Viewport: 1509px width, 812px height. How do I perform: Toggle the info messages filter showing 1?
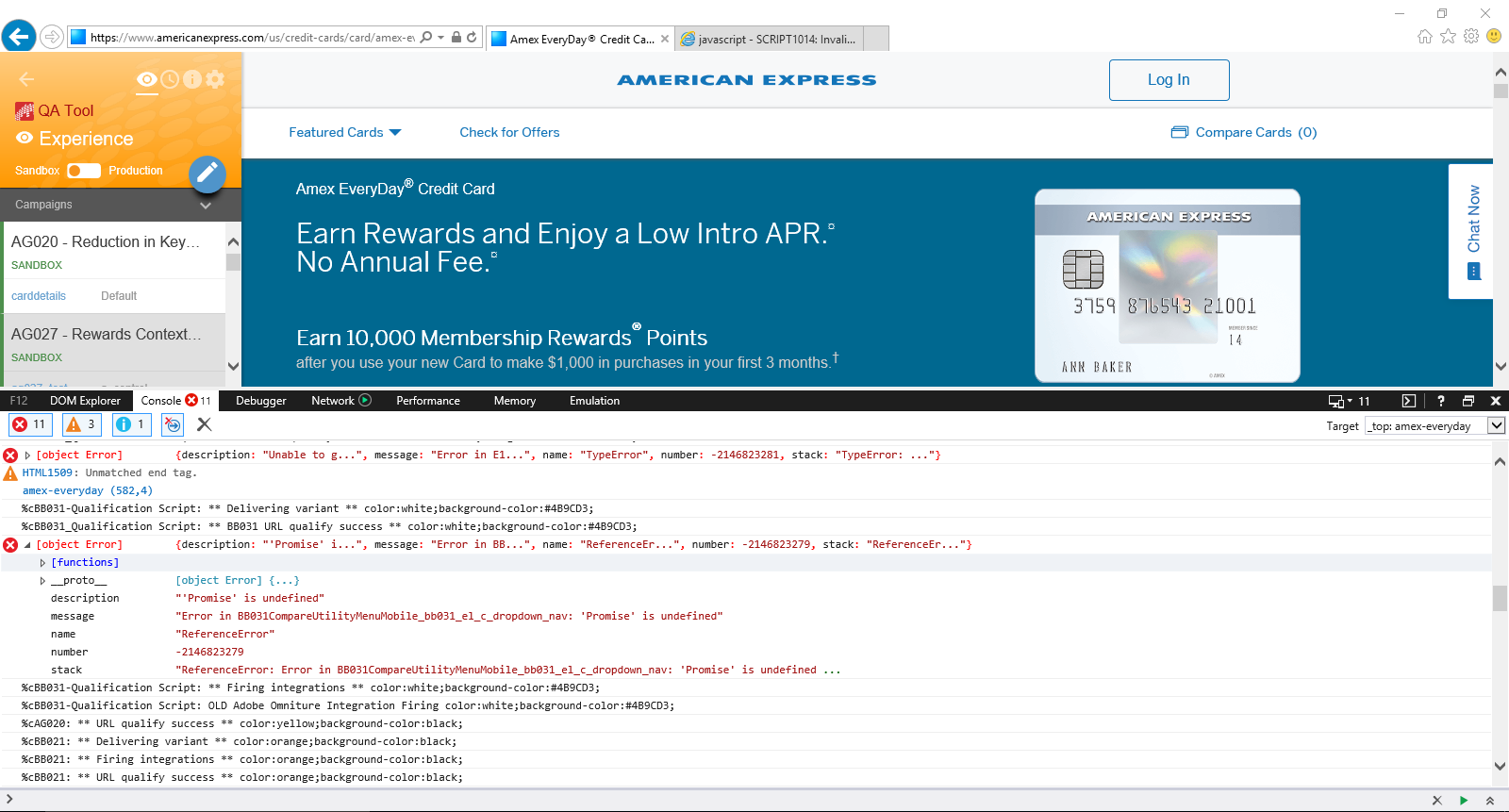pos(132,424)
